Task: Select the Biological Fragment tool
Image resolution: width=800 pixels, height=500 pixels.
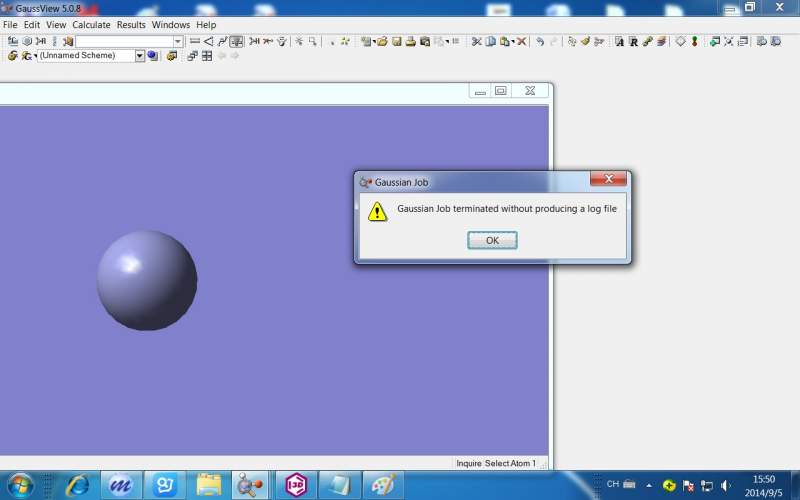Action: [x=54, y=41]
